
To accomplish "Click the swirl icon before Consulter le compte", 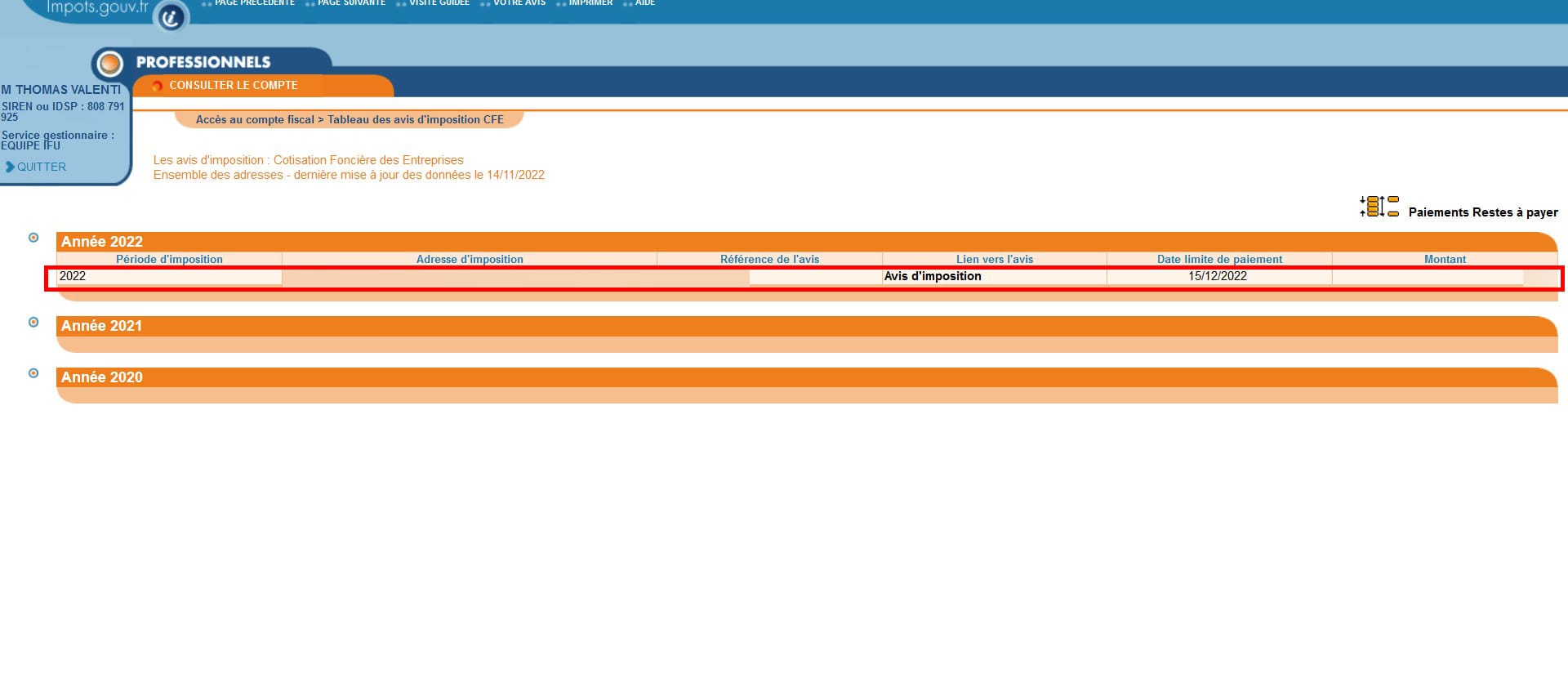I will point(157,86).
